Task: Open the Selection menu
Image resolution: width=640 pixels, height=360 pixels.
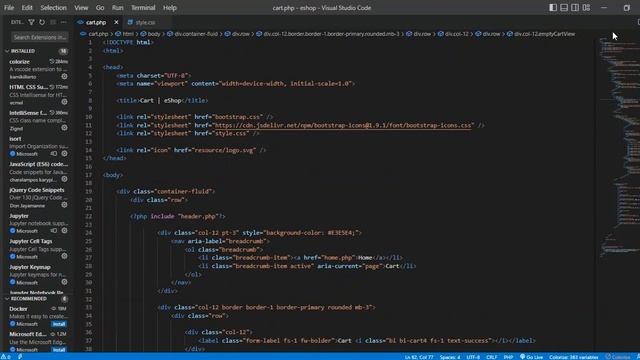Action: click(x=53, y=8)
